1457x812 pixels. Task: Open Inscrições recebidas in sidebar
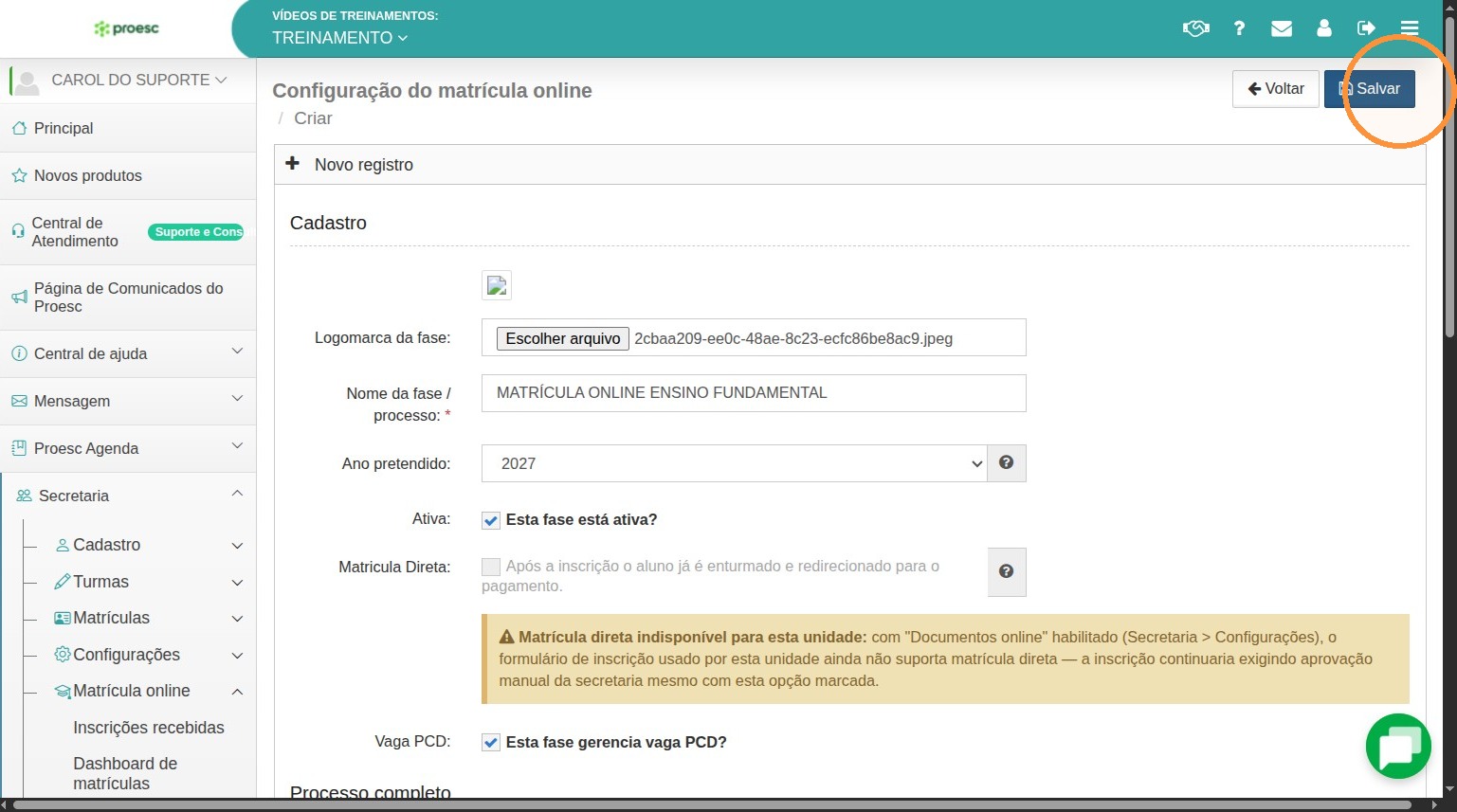click(x=149, y=728)
